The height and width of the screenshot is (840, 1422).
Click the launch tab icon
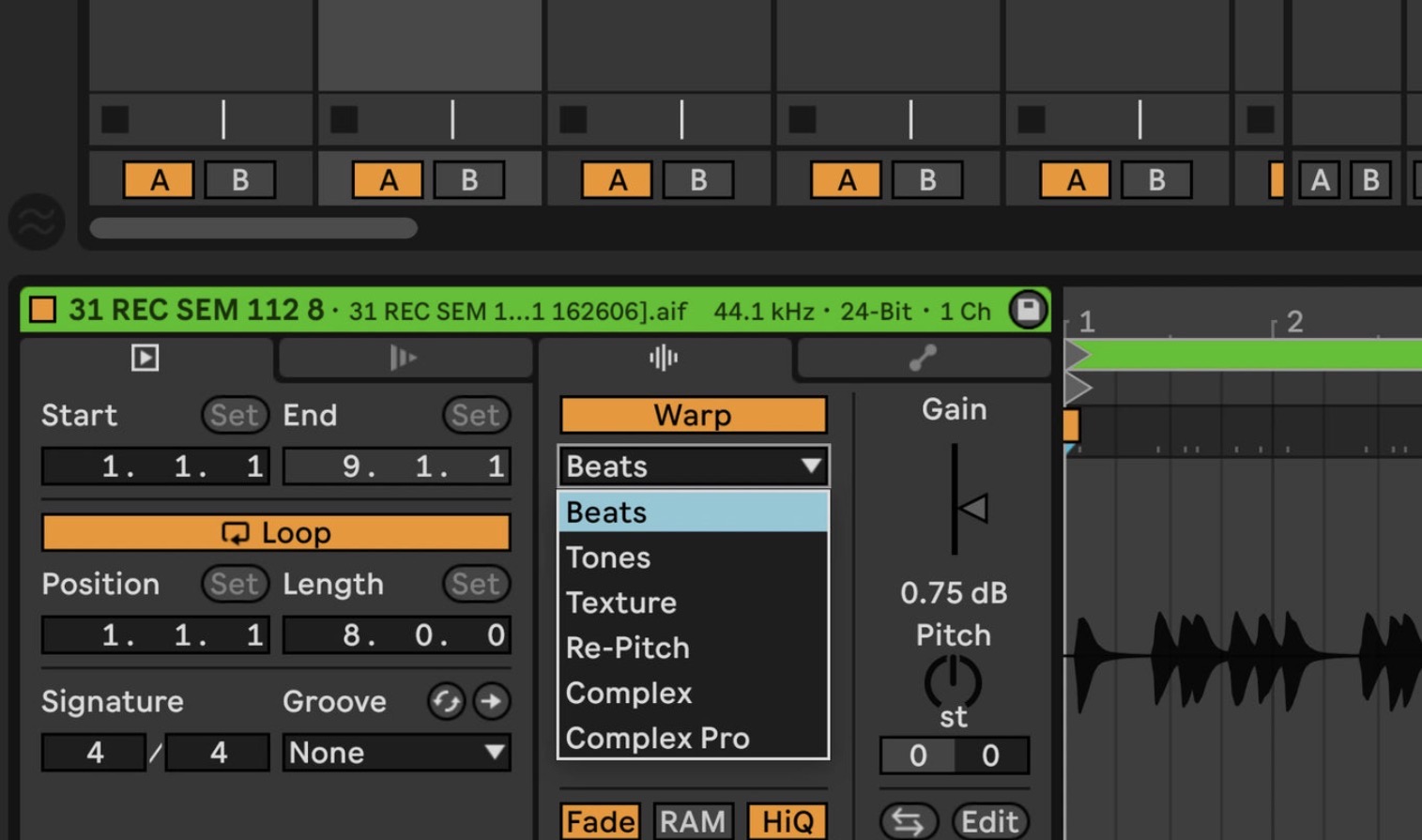[x=404, y=358]
